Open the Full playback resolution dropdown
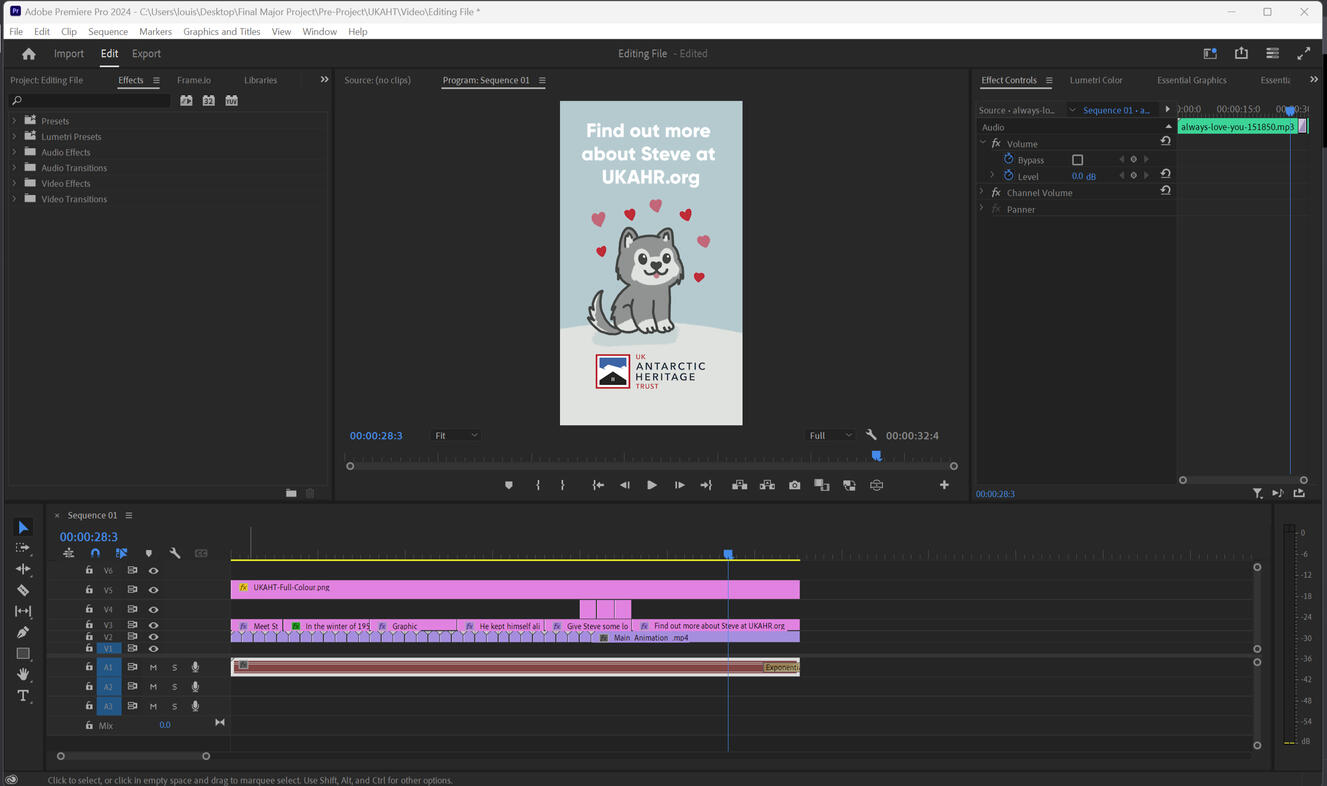This screenshot has width=1327, height=786. [830, 435]
